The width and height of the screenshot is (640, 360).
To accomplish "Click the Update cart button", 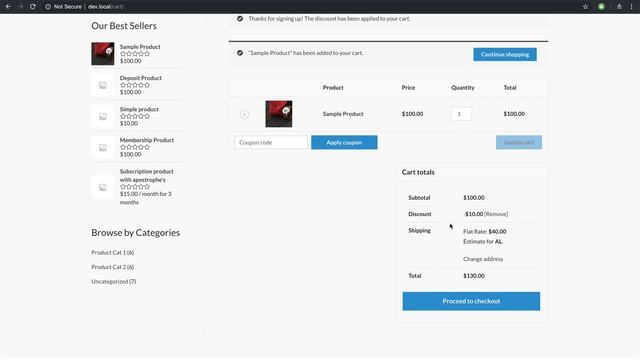I will tap(519, 142).
